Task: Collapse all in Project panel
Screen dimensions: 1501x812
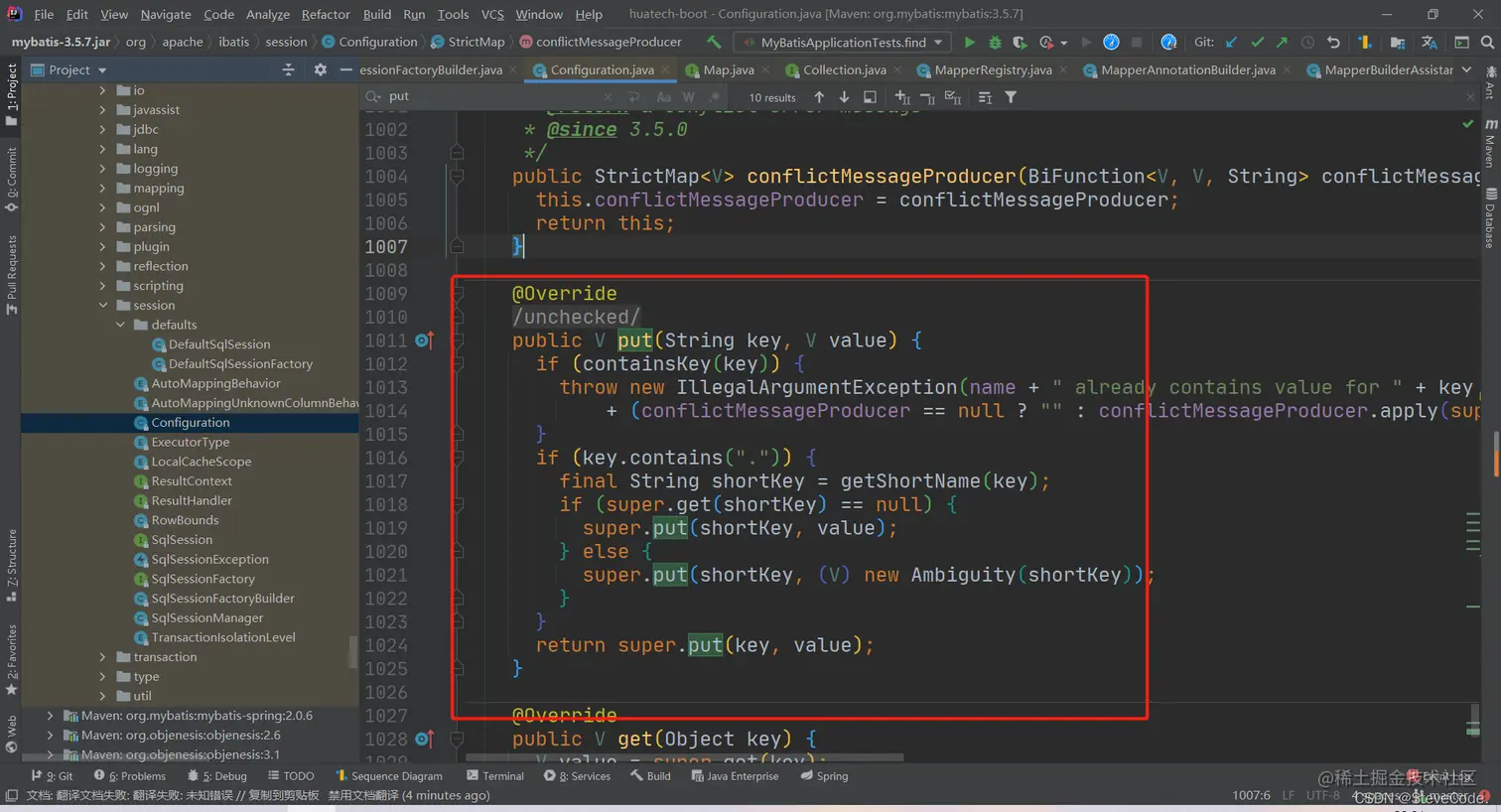Action: (x=288, y=69)
